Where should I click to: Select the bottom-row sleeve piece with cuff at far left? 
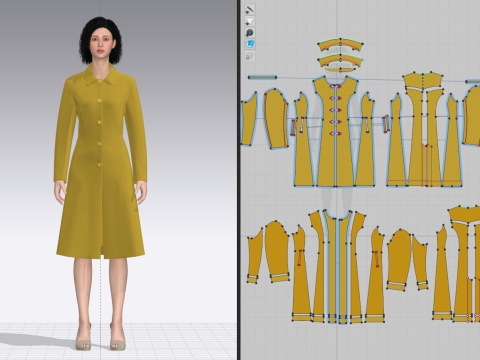tap(254, 256)
